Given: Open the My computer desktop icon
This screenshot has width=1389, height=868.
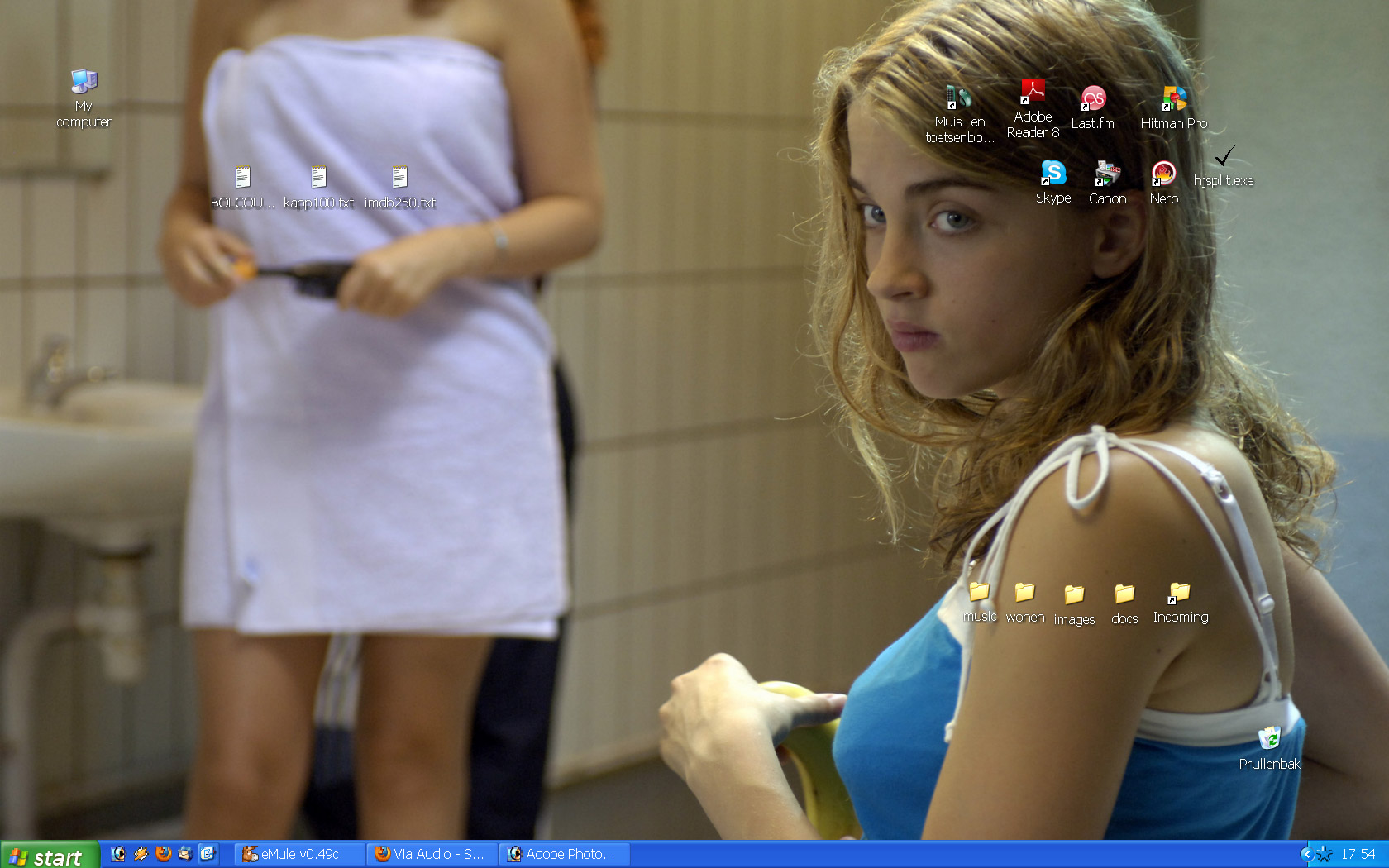Looking at the screenshot, I should click(84, 83).
